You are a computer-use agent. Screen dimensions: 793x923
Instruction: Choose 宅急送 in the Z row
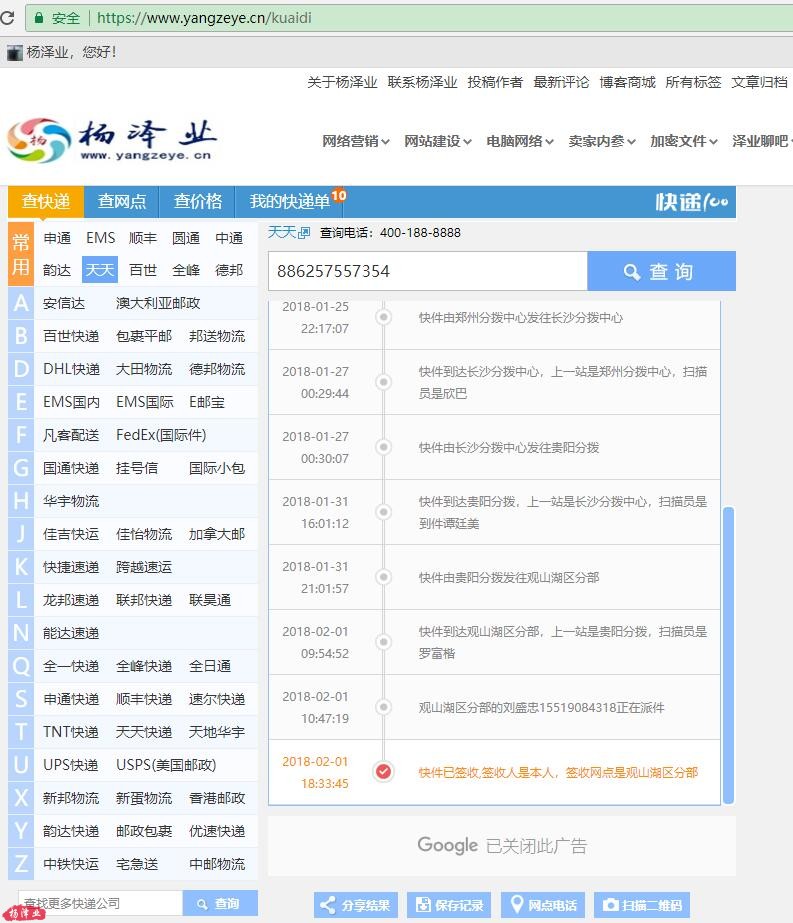pos(137,864)
